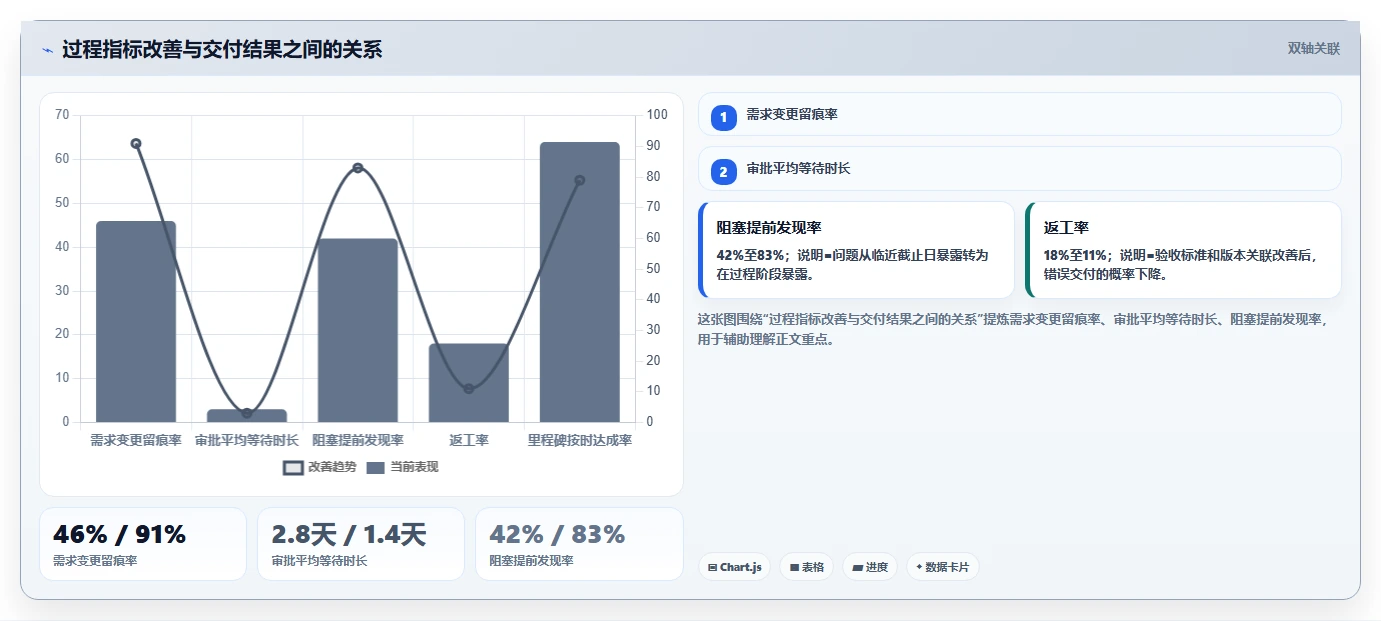Click the x-axis label 审批平均等待时长
This screenshot has height=621, width=1381.
(247, 440)
